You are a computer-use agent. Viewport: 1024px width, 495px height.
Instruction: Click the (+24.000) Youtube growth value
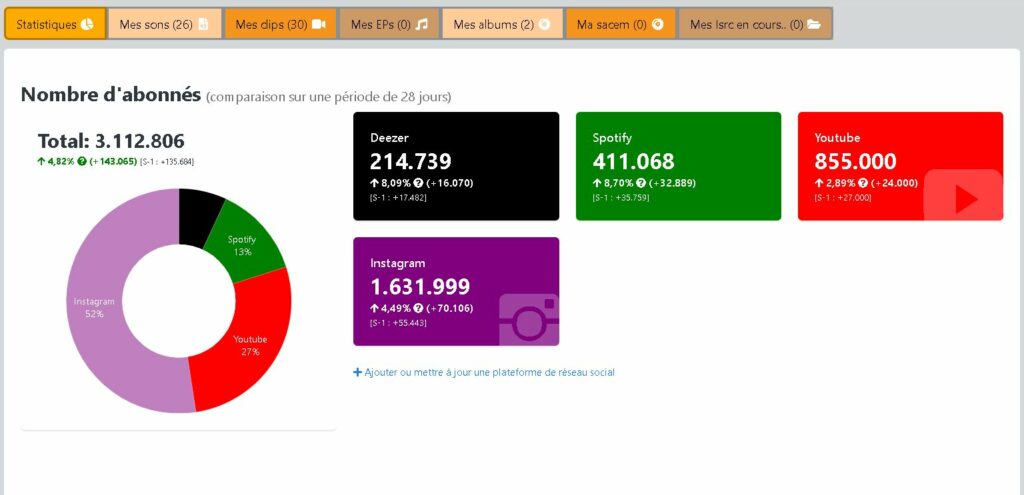point(893,183)
